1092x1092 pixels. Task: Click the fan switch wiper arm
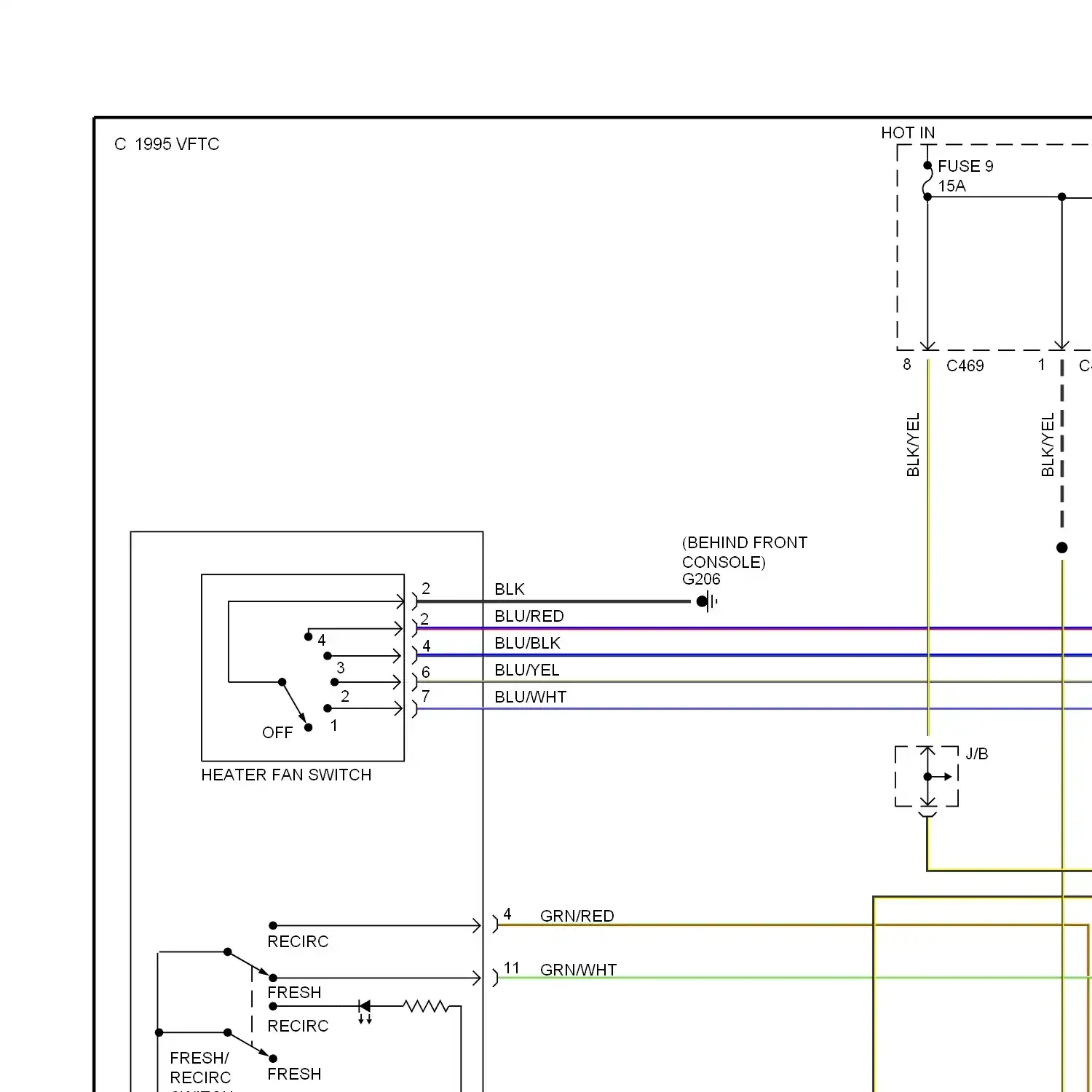click(x=294, y=703)
